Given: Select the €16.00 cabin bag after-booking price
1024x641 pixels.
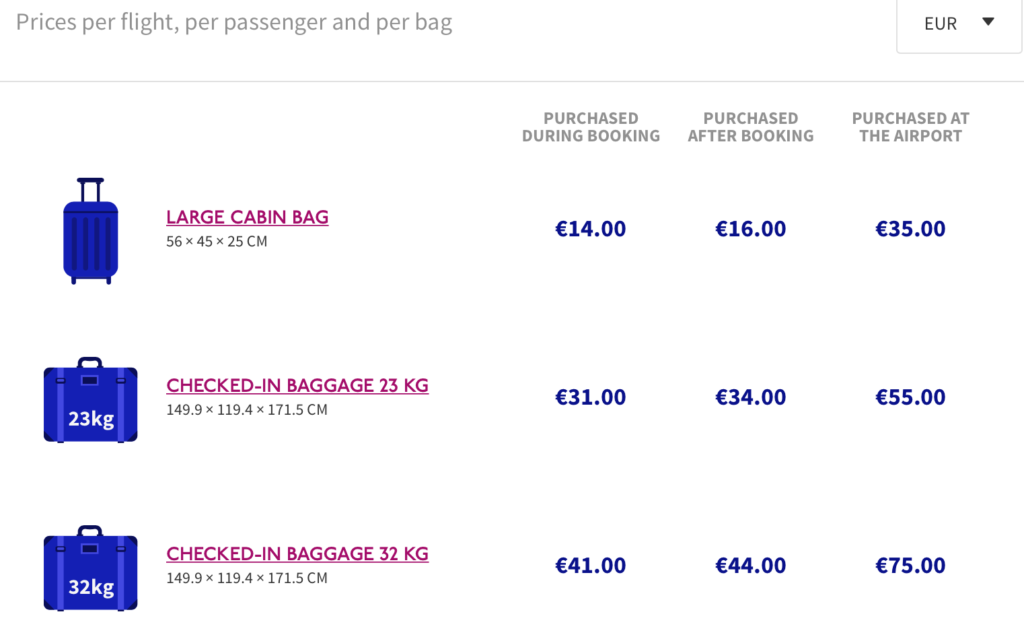Looking at the screenshot, I should (750, 228).
